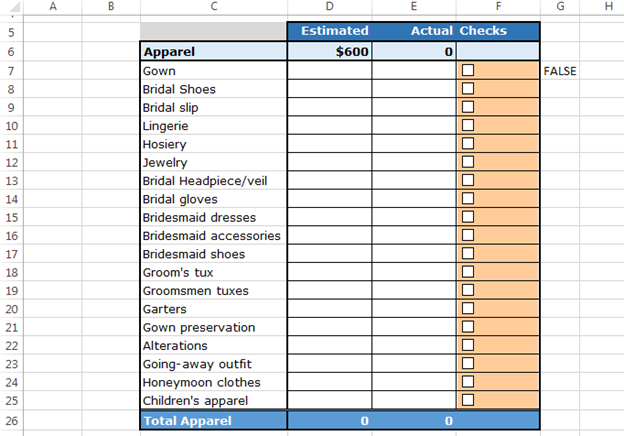This screenshot has height=436, width=624.
Task: Mark the Groom's tux checkbox
Action: (468, 272)
